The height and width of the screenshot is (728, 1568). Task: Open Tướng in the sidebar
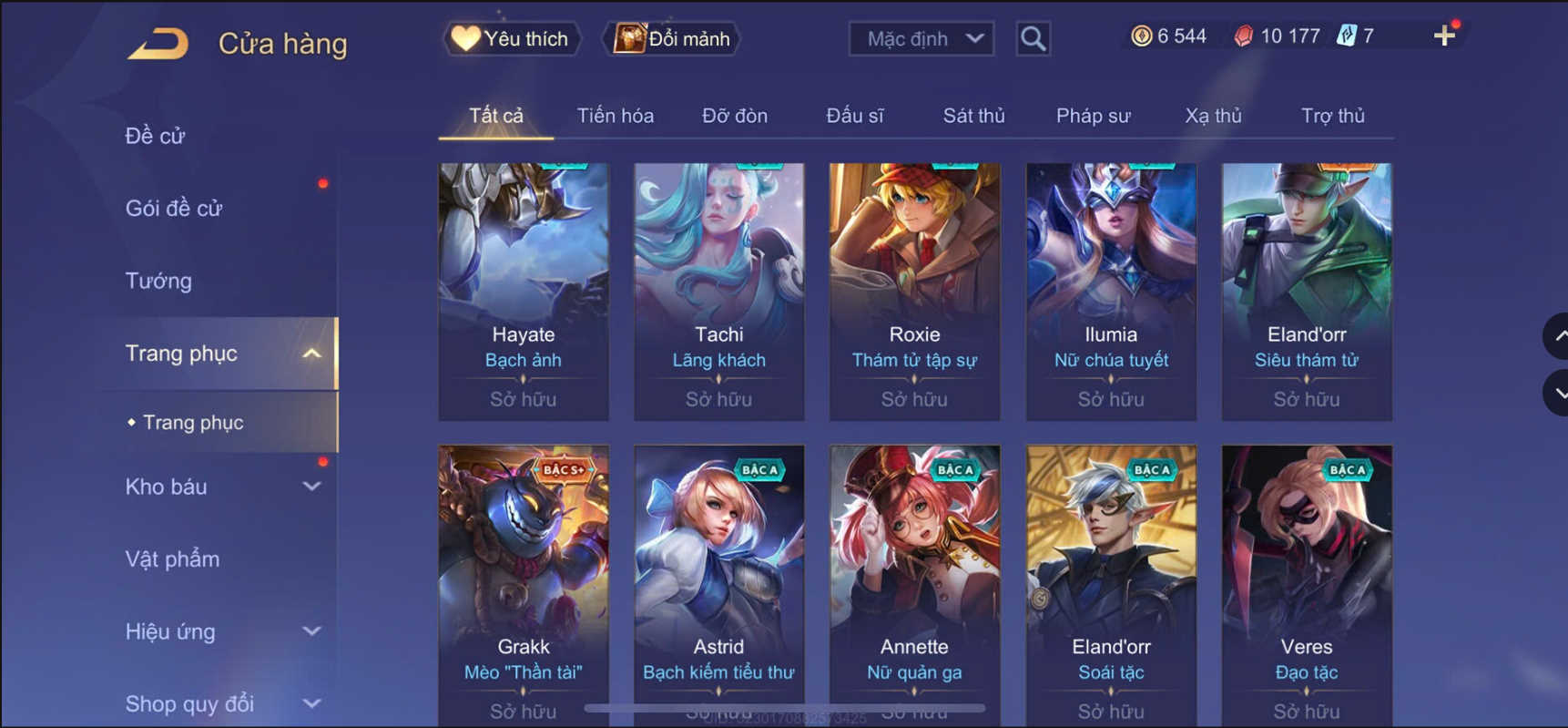(158, 281)
